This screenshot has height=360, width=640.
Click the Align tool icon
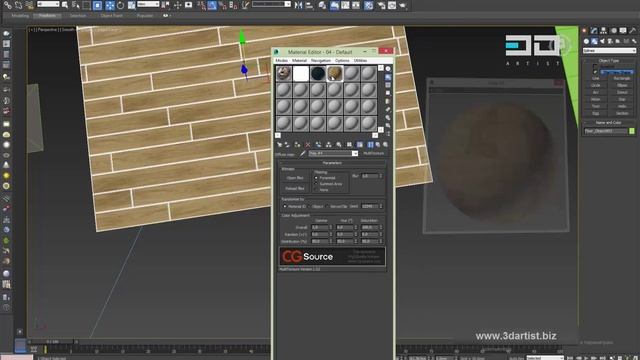click(x=309, y=5)
